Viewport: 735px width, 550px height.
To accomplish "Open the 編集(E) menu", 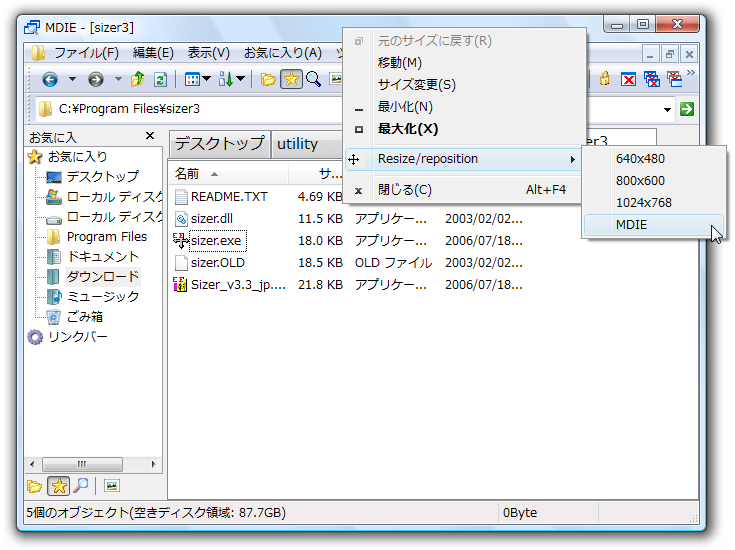I will (x=153, y=53).
